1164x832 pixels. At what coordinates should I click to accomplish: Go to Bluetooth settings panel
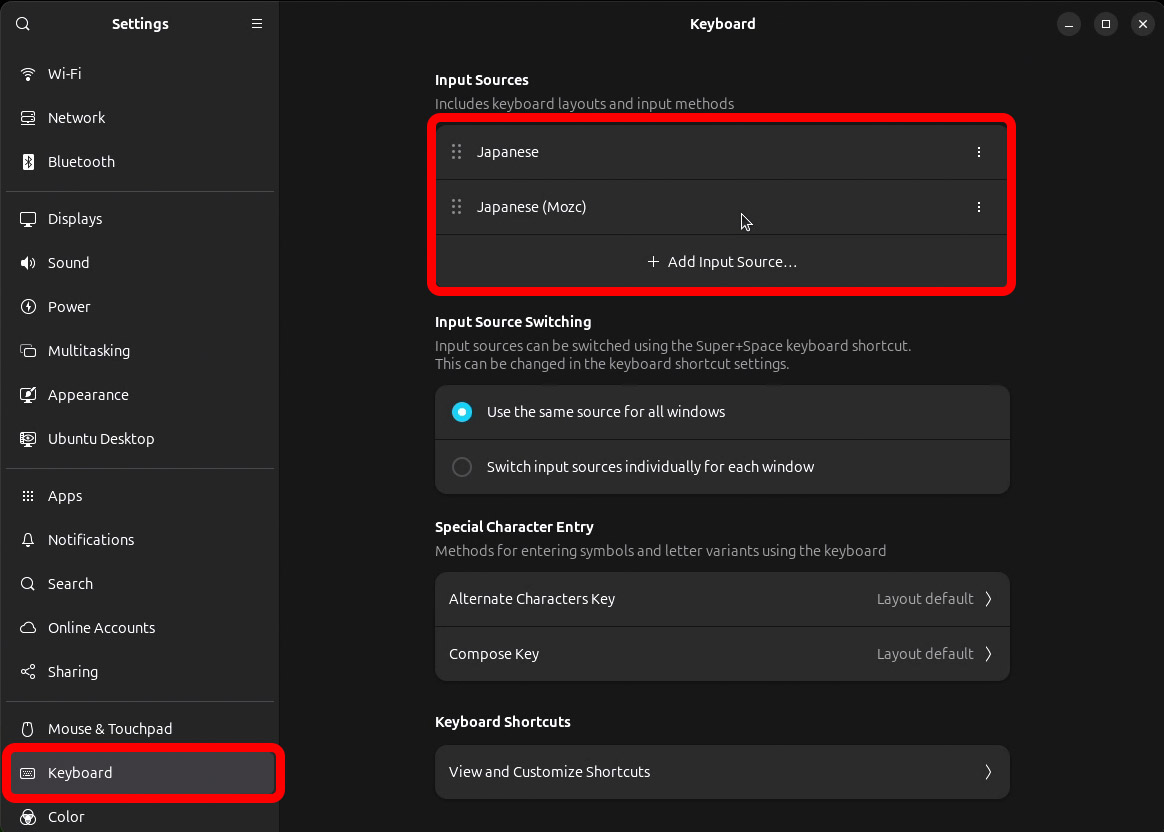[x=140, y=162]
